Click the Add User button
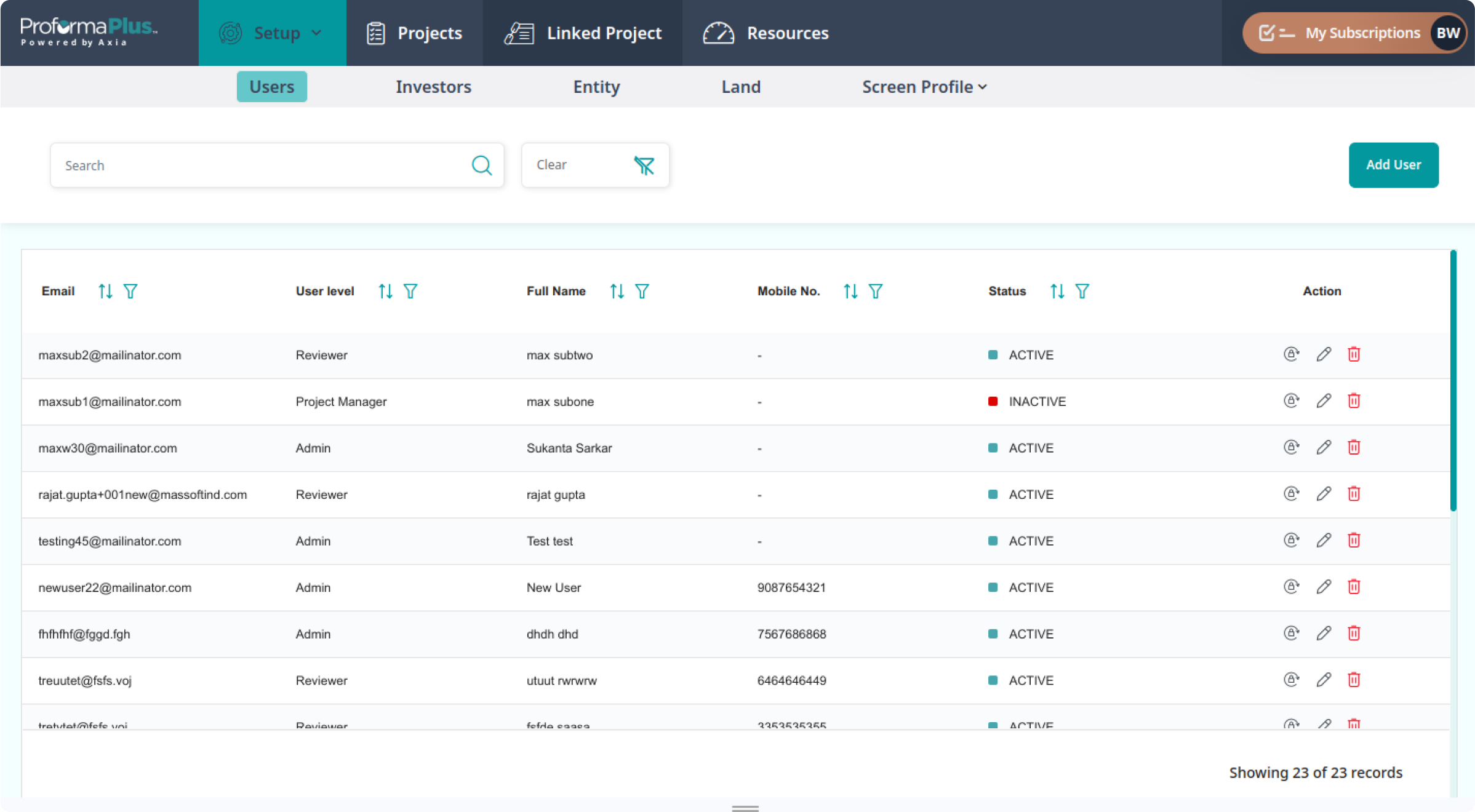 click(1393, 165)
